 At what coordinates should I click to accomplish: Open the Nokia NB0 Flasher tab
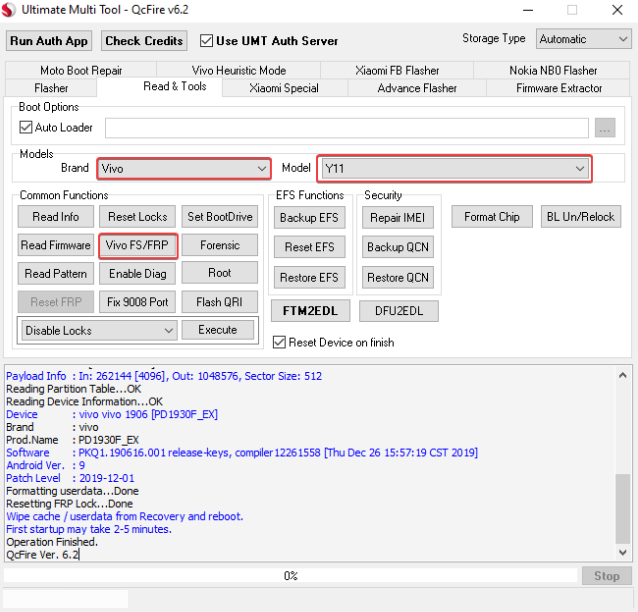pos(553,70)
